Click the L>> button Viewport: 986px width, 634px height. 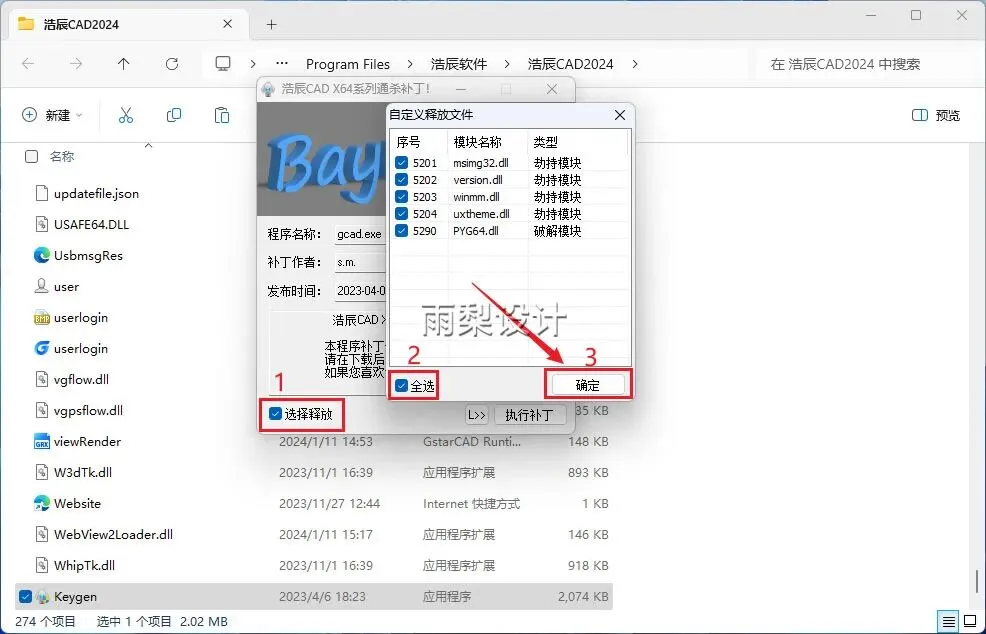(477, 415)
